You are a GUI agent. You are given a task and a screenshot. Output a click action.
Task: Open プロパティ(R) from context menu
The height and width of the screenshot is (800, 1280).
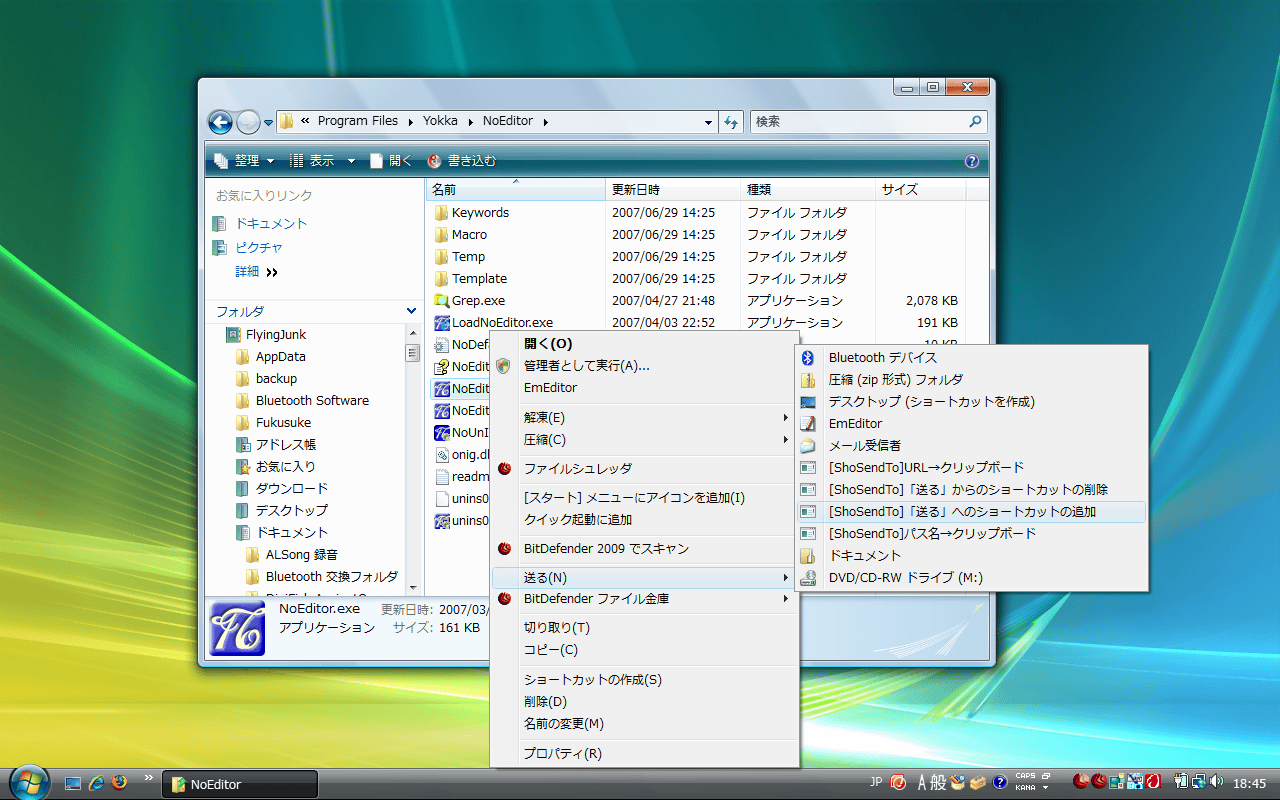click(x=643, y=754)
